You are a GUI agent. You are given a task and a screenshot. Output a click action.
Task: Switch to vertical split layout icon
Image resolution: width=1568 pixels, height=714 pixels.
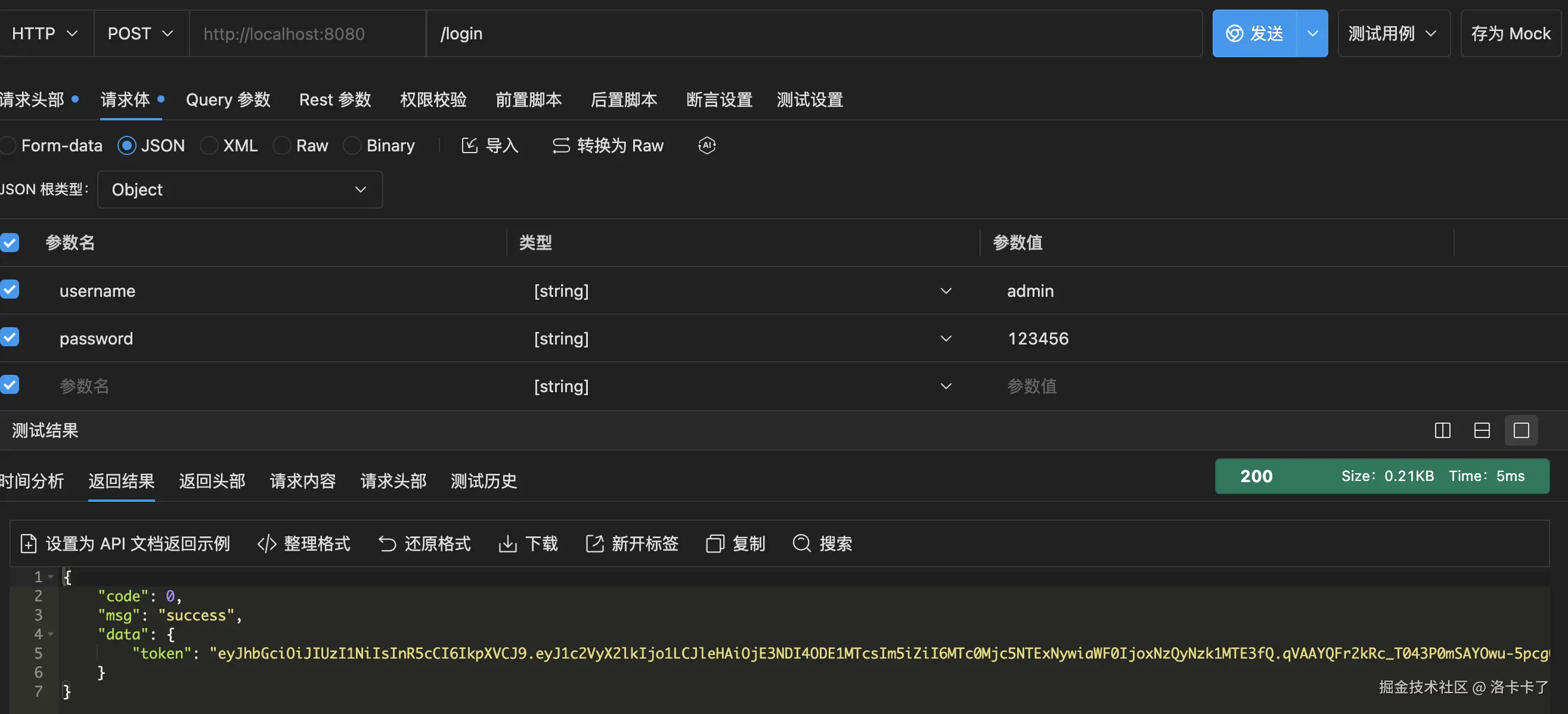(1442, 430)
